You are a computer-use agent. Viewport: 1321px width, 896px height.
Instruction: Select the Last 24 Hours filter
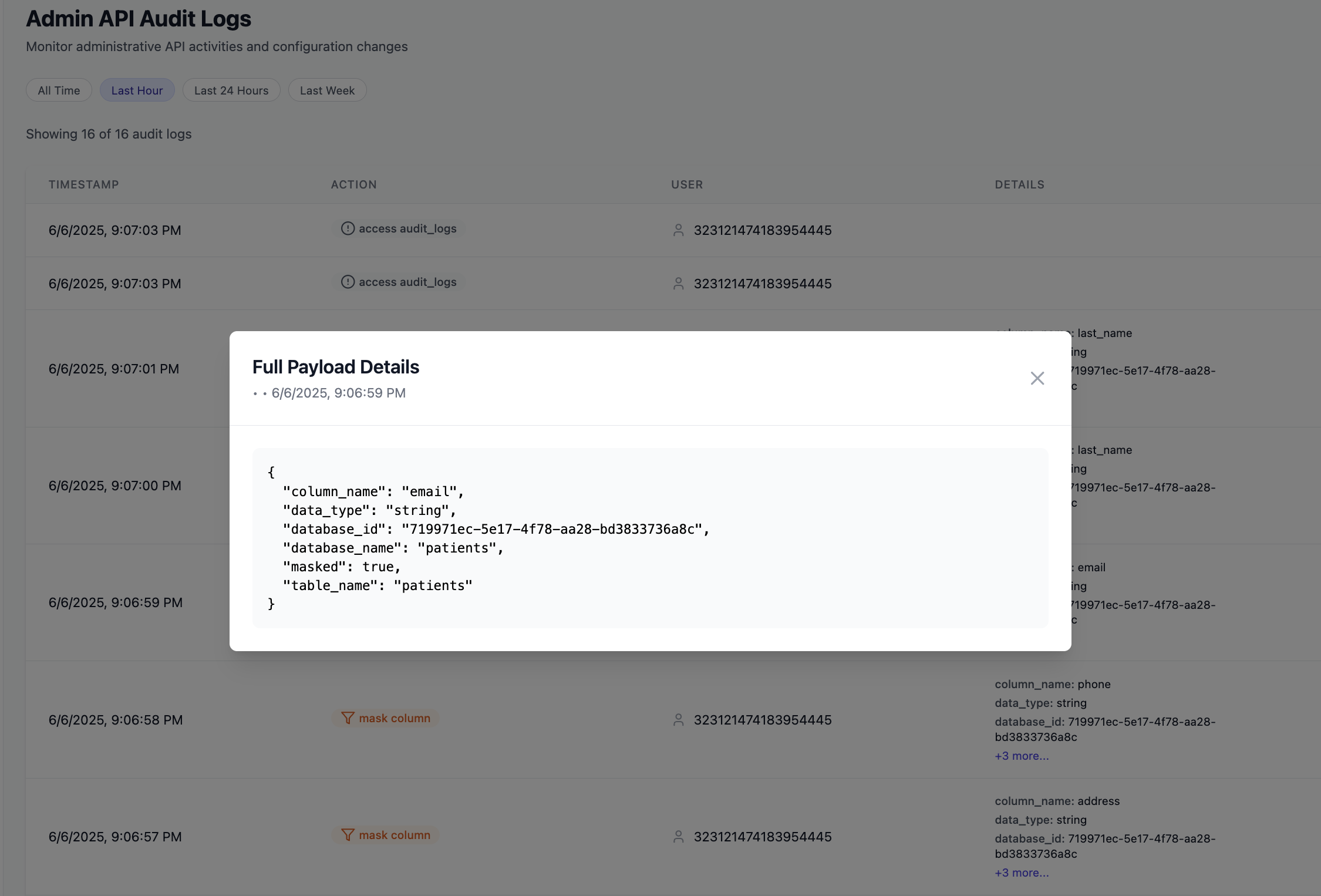click(x=231, y=90)
